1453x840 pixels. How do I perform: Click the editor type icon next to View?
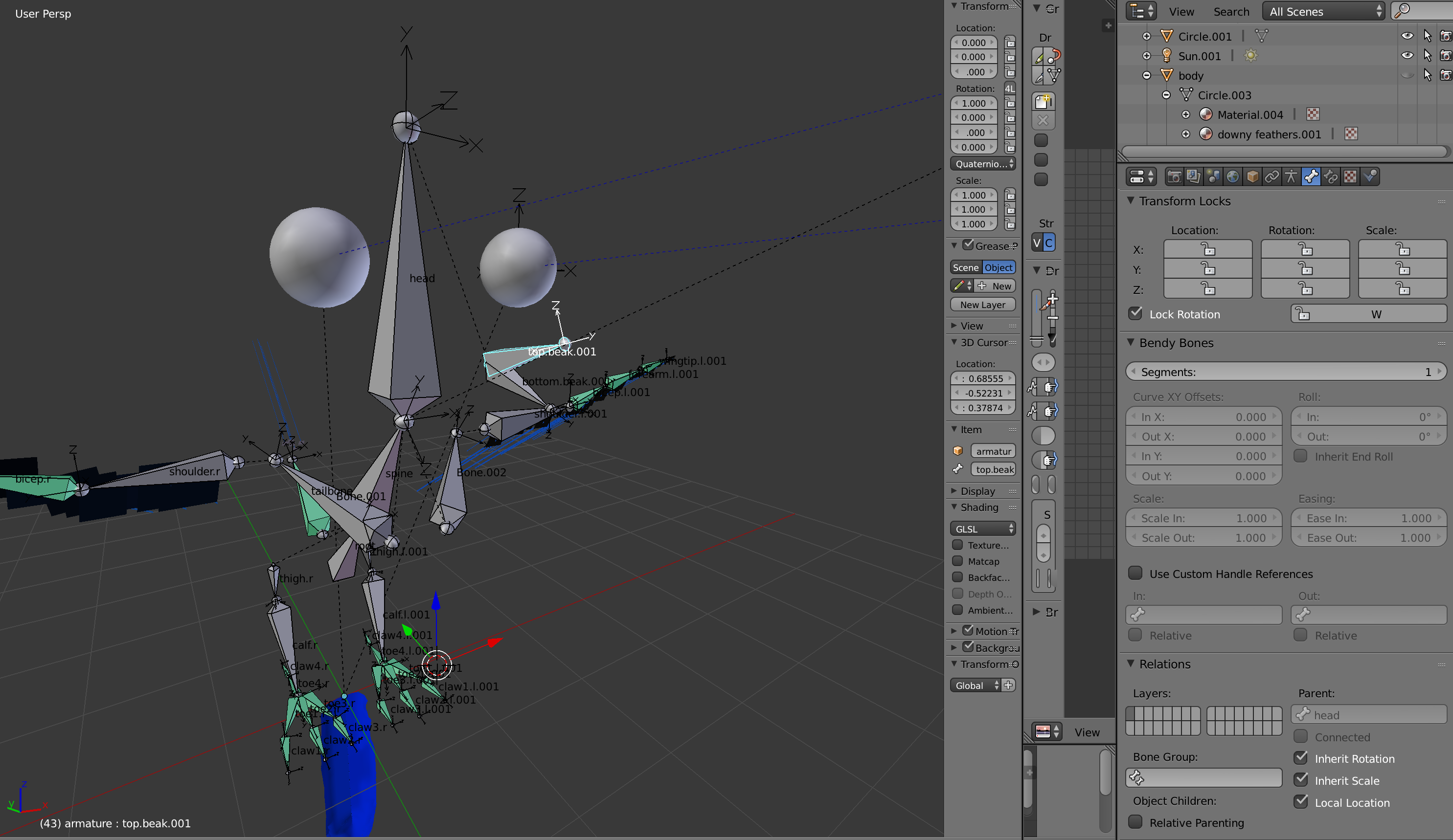pos(1047,731)
